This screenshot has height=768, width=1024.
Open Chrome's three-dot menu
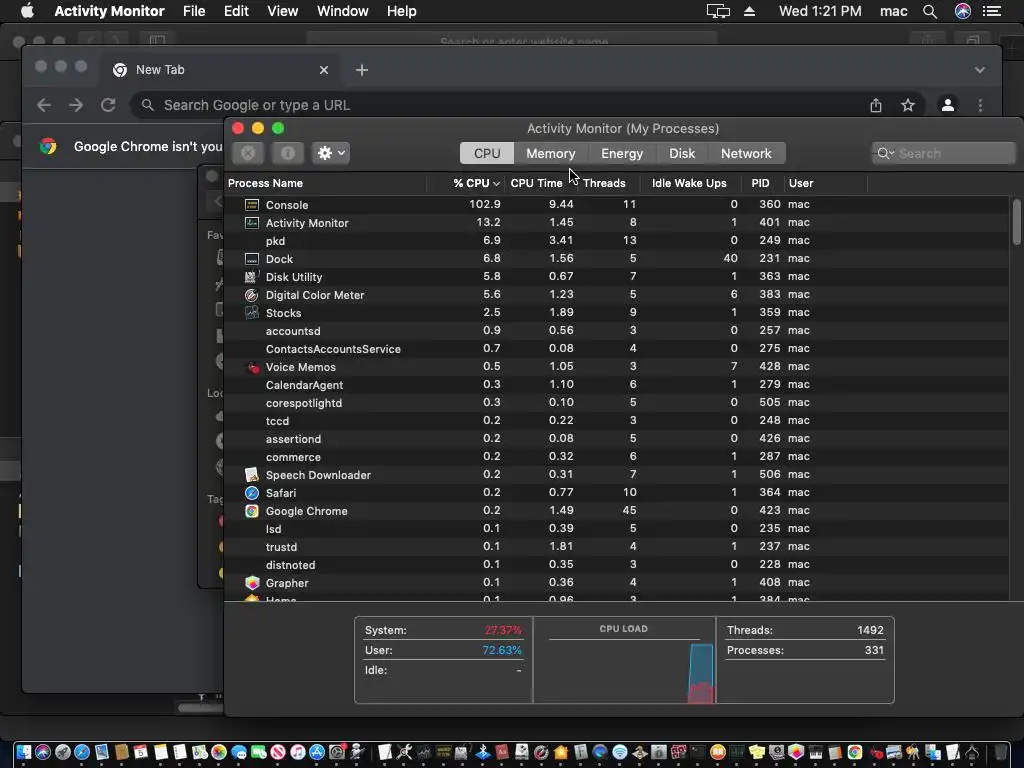[x=980, y=105]
